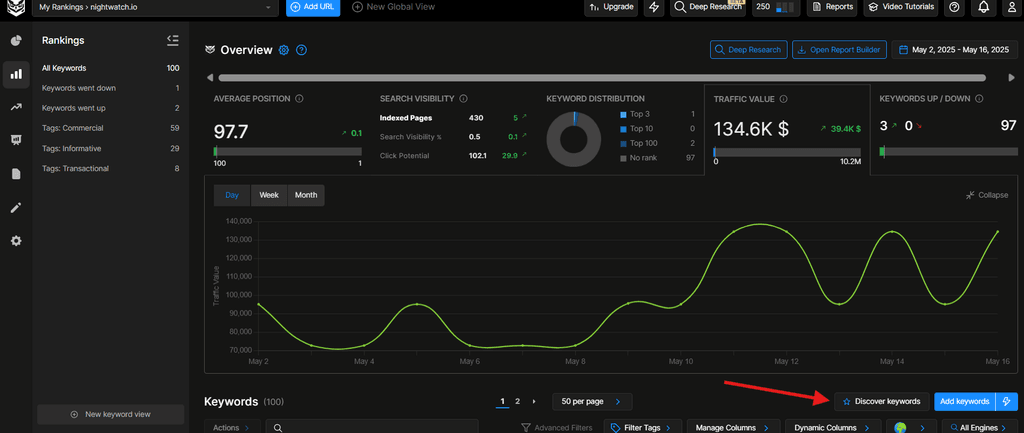Click the info icon beside Keywords Up / Down
The height and width of the screenshot is (433, 1024).
[978, 99]
